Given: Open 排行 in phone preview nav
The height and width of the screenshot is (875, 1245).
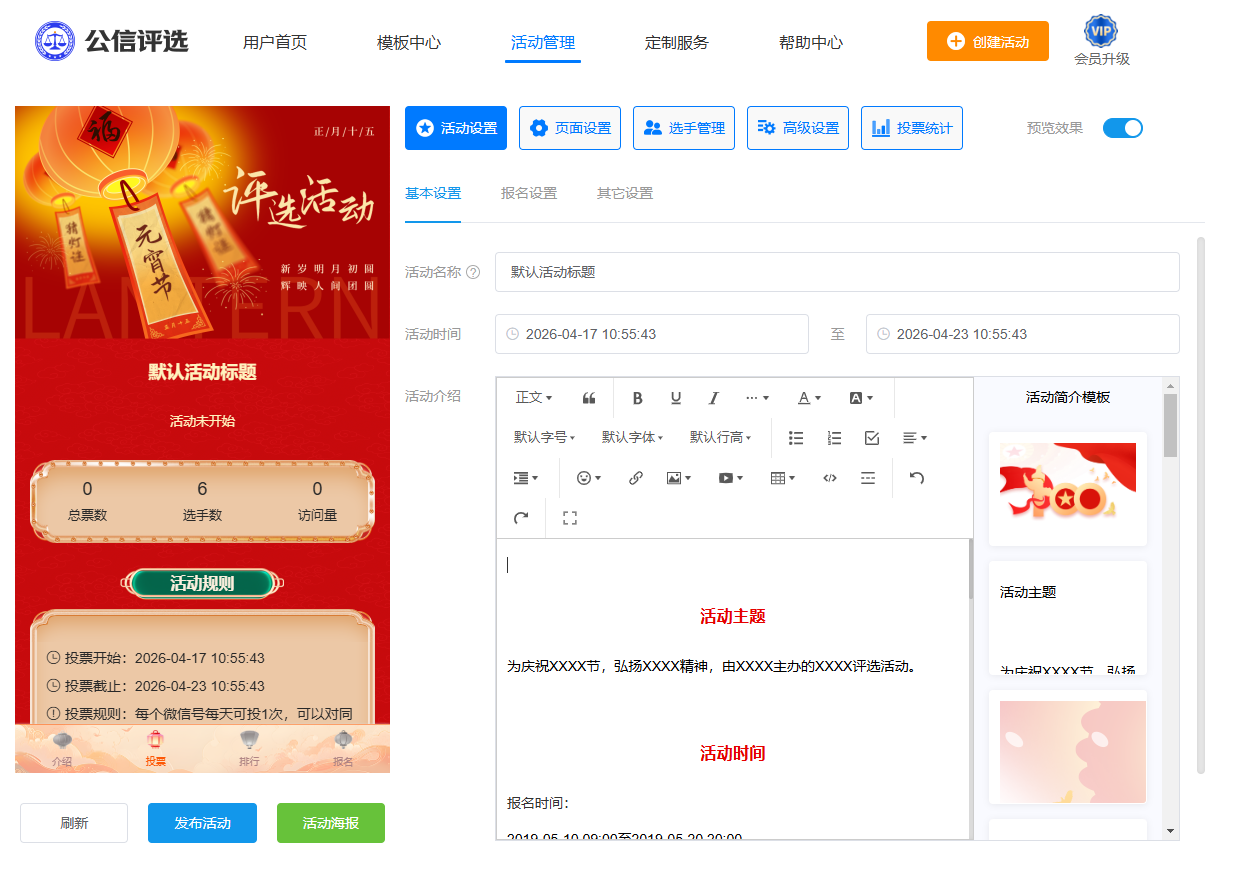Looking at the screenshot, I should (x=249, y=749).
